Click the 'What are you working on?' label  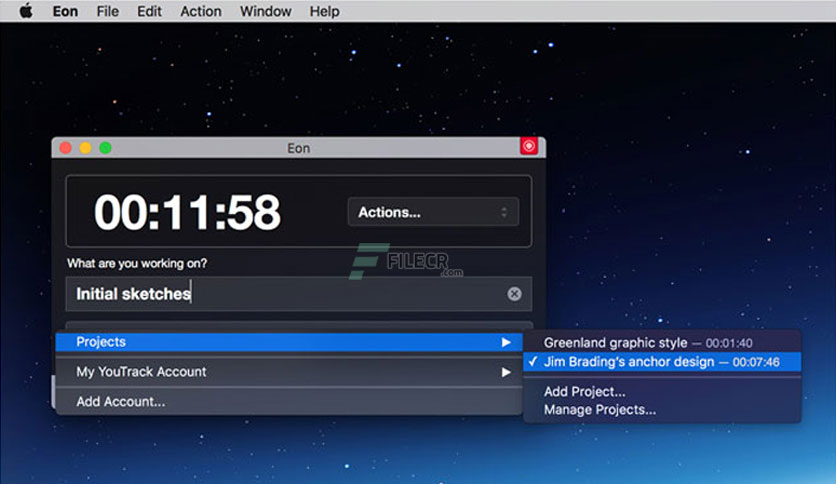pos(137,263)
